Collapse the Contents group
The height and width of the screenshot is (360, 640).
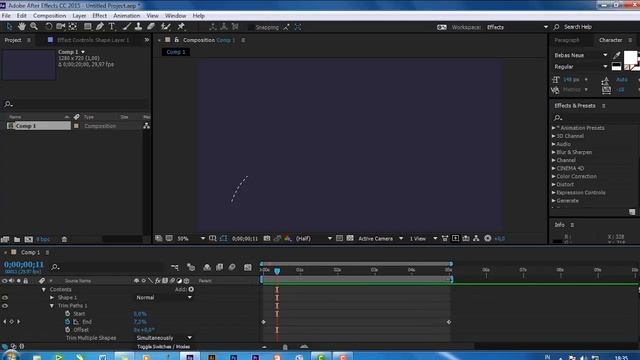pyautogui.click(x=44, y=289)
